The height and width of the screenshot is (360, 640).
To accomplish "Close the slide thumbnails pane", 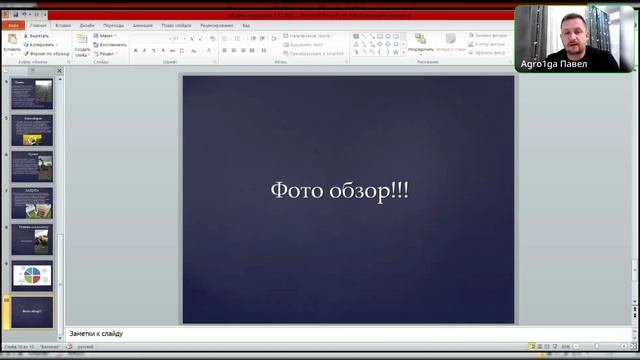I will (59, 71).
